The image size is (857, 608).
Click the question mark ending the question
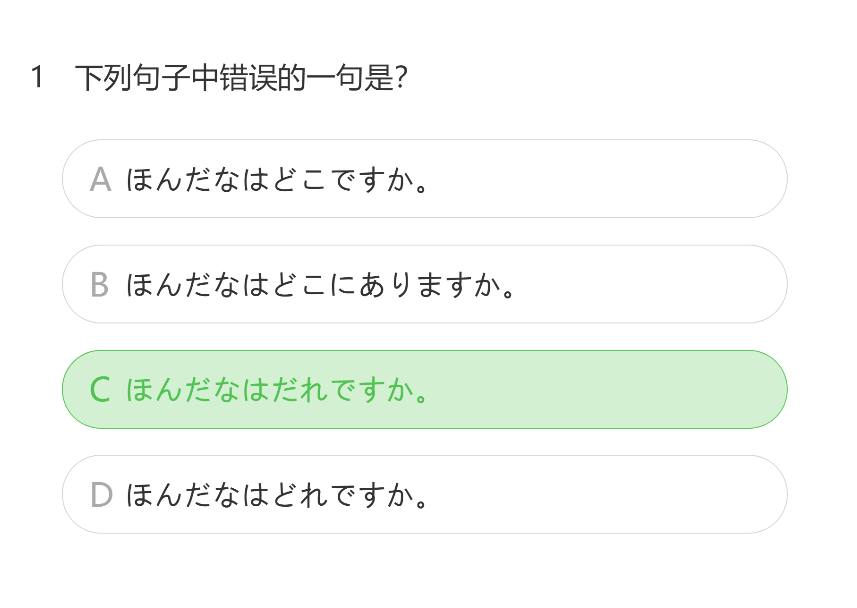[x=399, y=78]
